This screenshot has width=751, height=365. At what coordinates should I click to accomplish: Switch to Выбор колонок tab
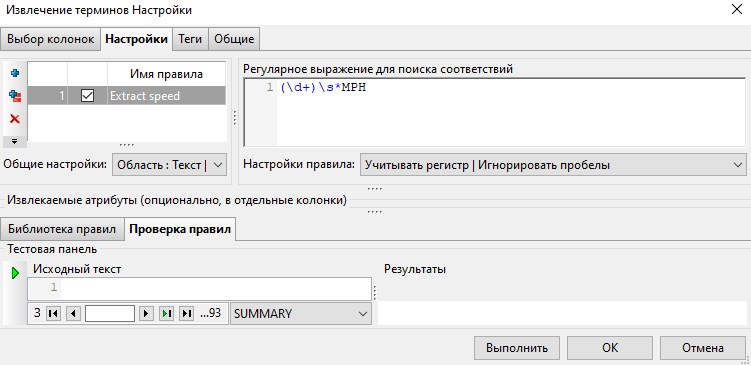(51, 39)
